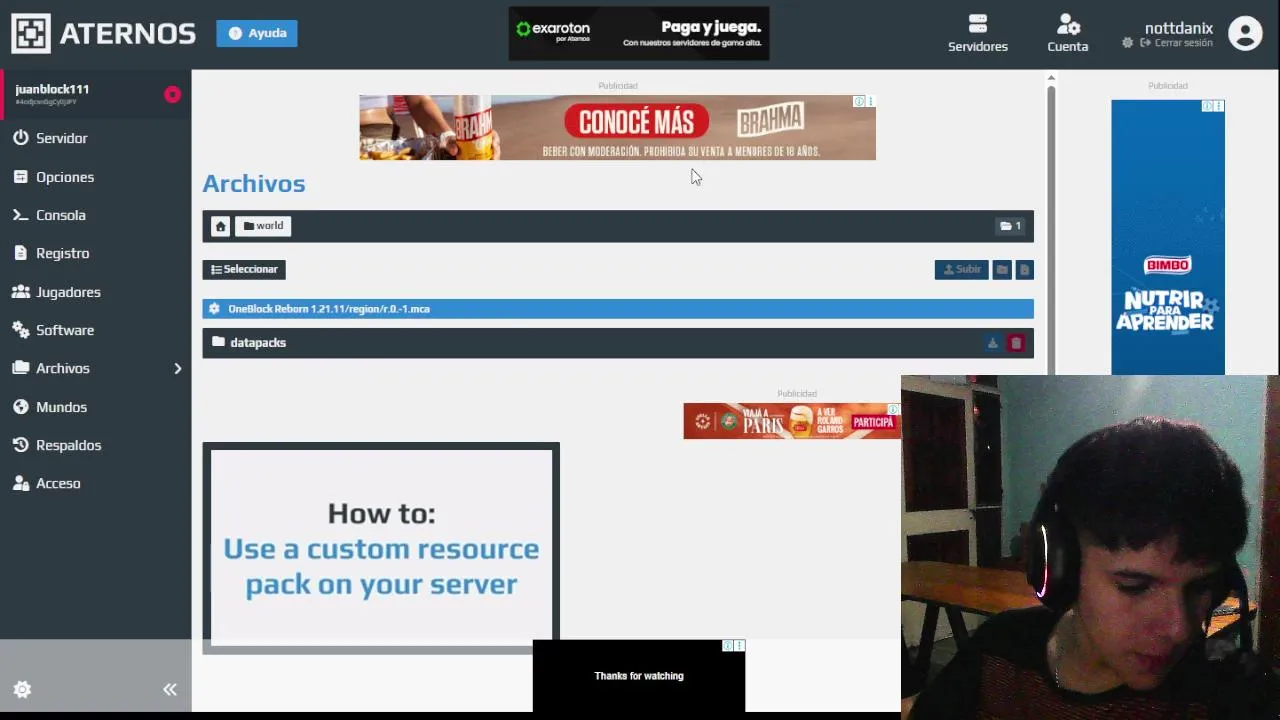Open the exaroton banner at top

click(x=639, y=33)
